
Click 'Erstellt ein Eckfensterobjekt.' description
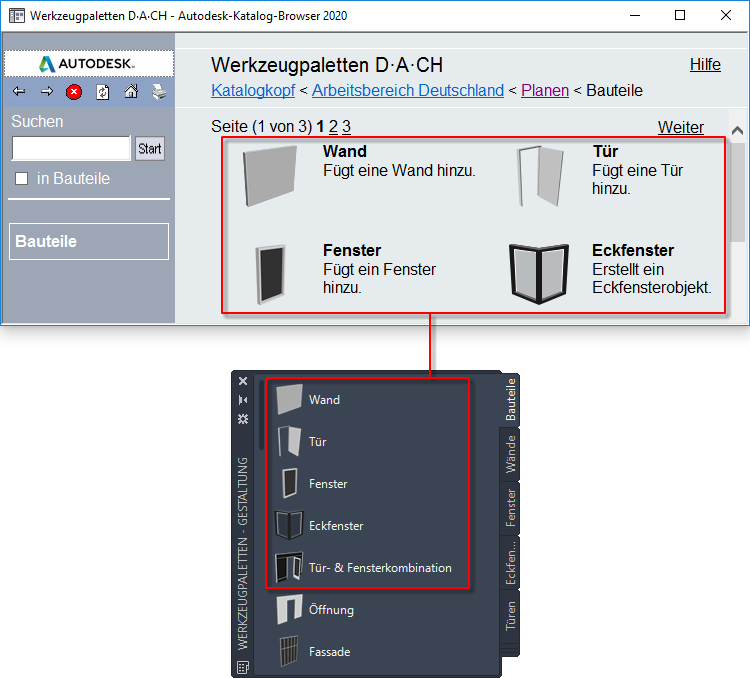point(651,278)
